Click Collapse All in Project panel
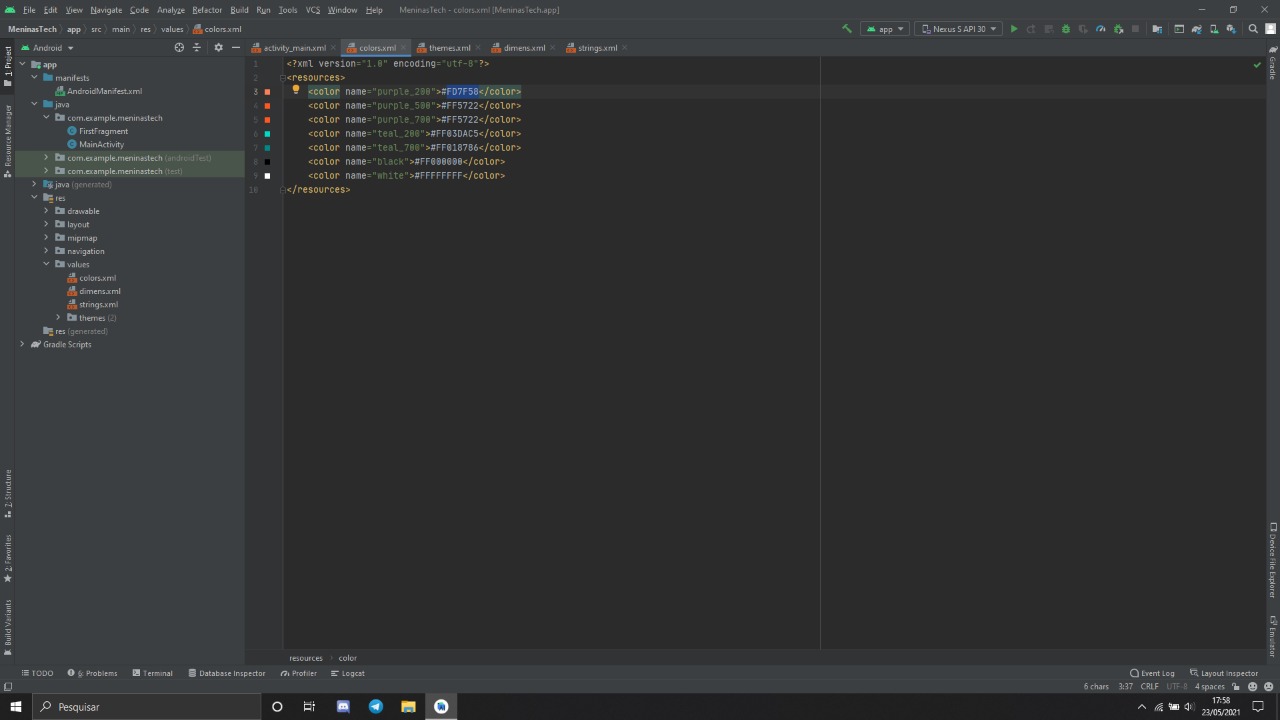Image resolution: width=1280 pixels, height=720 pixels. pyautogui.click(x=196, y=47)
